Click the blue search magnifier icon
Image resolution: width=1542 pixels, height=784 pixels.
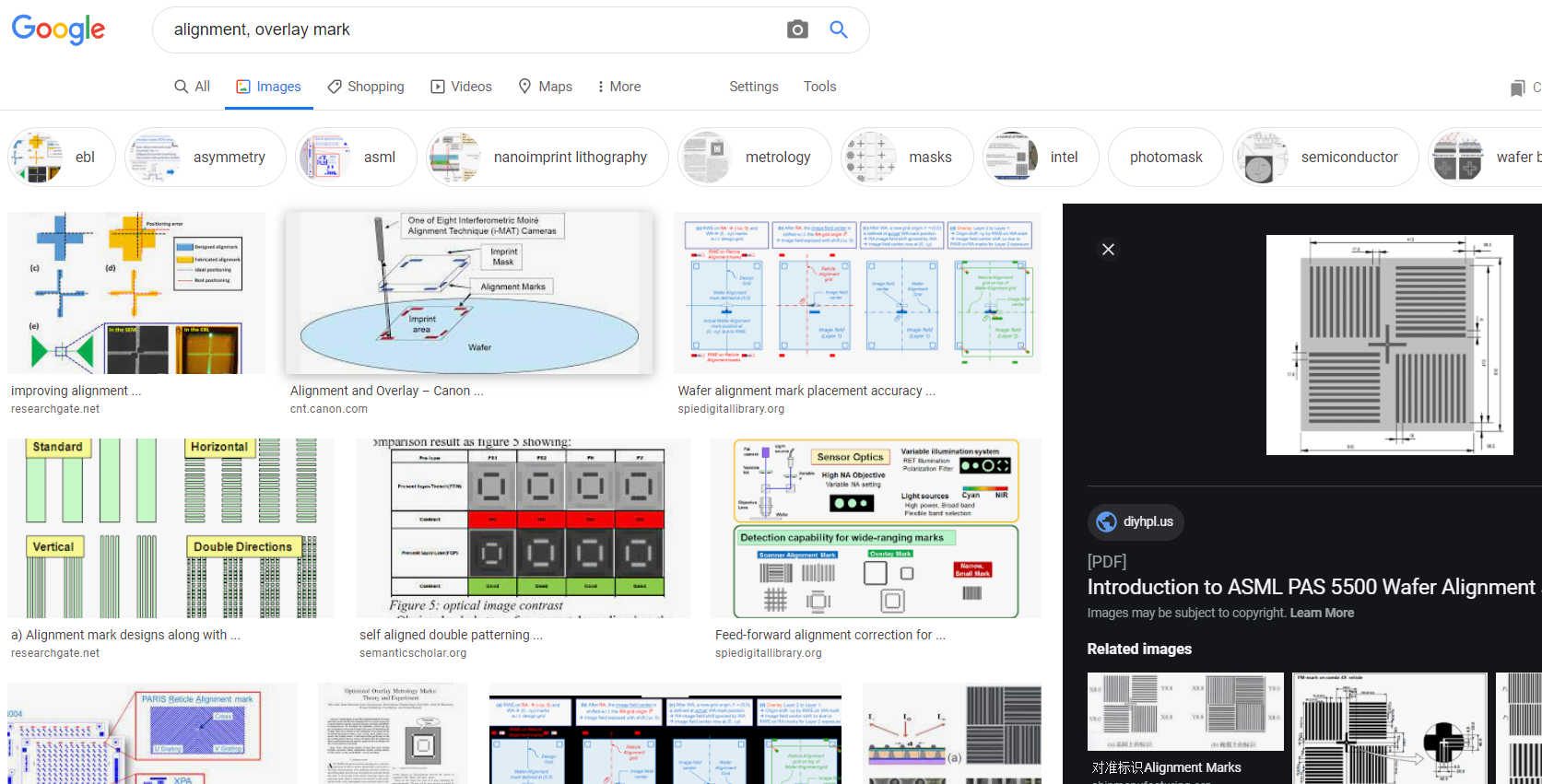point(839,29)
